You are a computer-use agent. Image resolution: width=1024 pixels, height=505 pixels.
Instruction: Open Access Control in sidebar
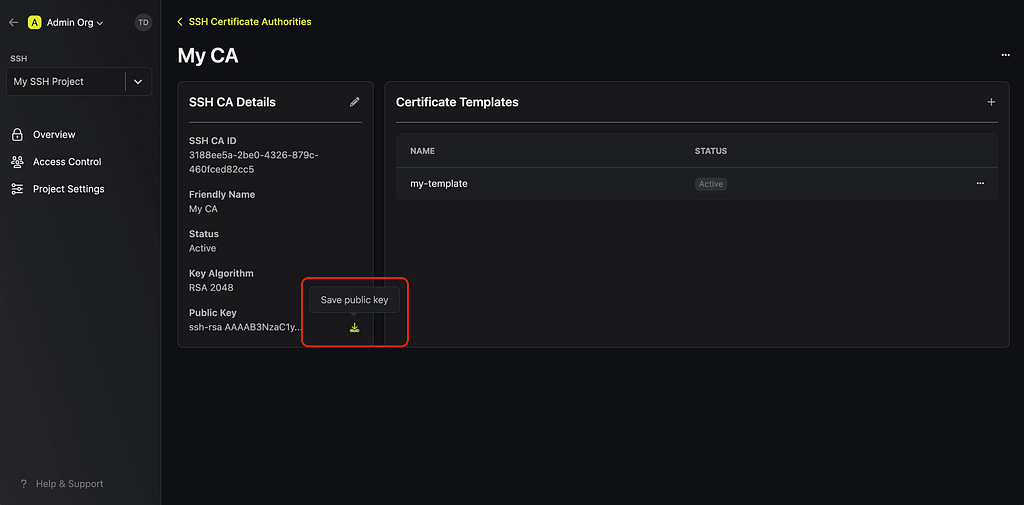67,161
